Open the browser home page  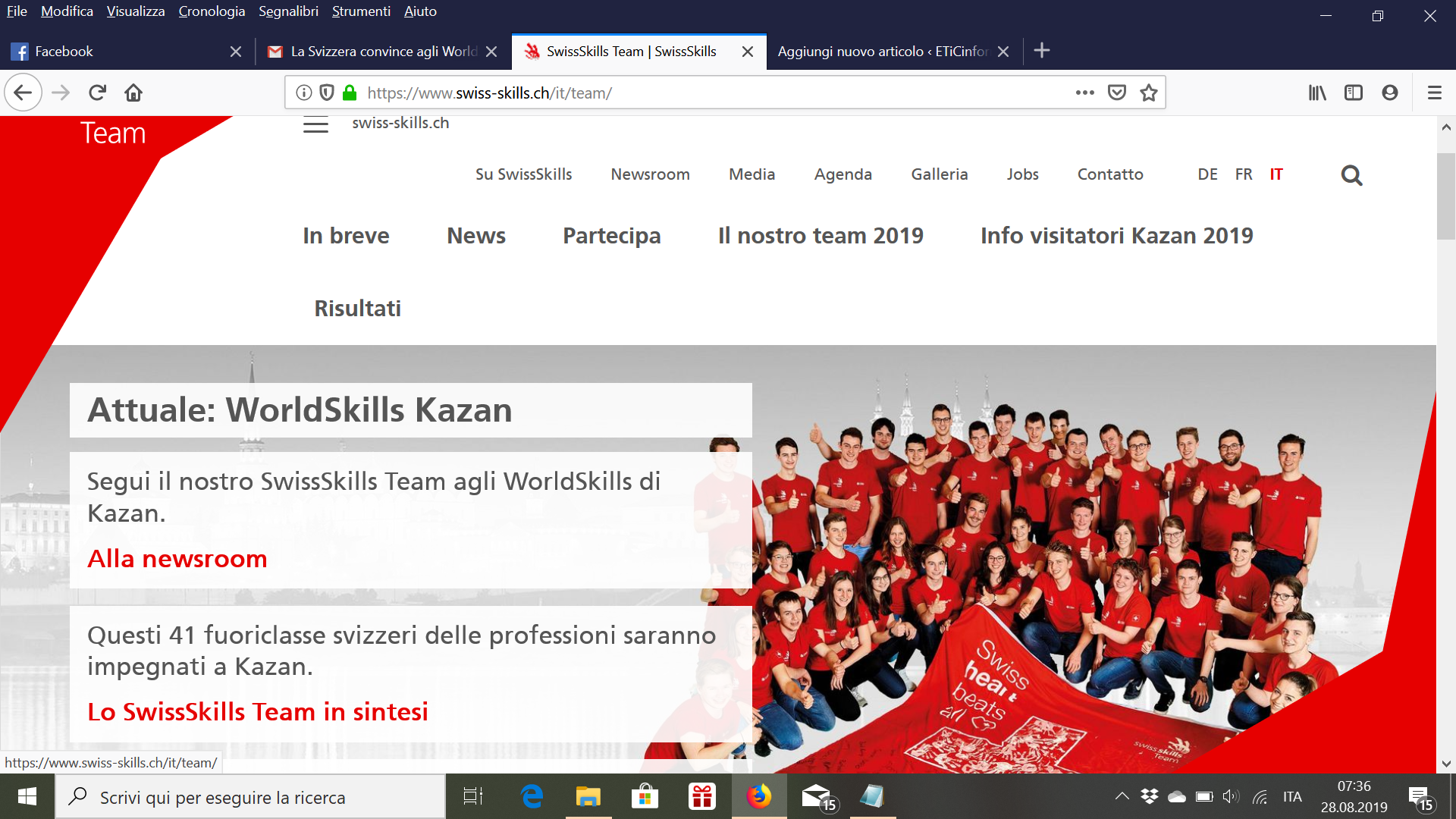[x=133, y=93]
